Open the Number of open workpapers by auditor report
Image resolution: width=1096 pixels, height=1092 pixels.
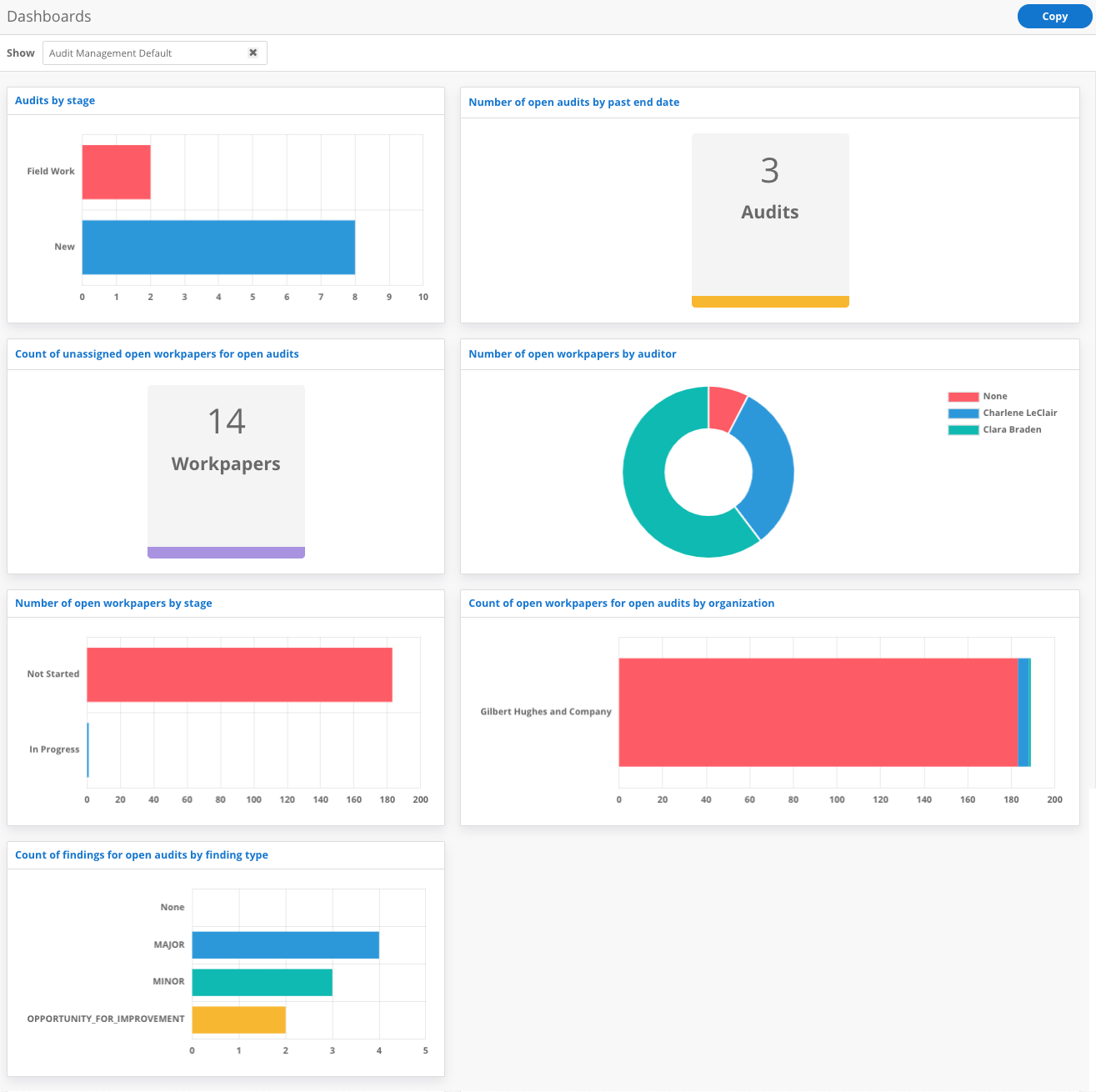point(573,353)
